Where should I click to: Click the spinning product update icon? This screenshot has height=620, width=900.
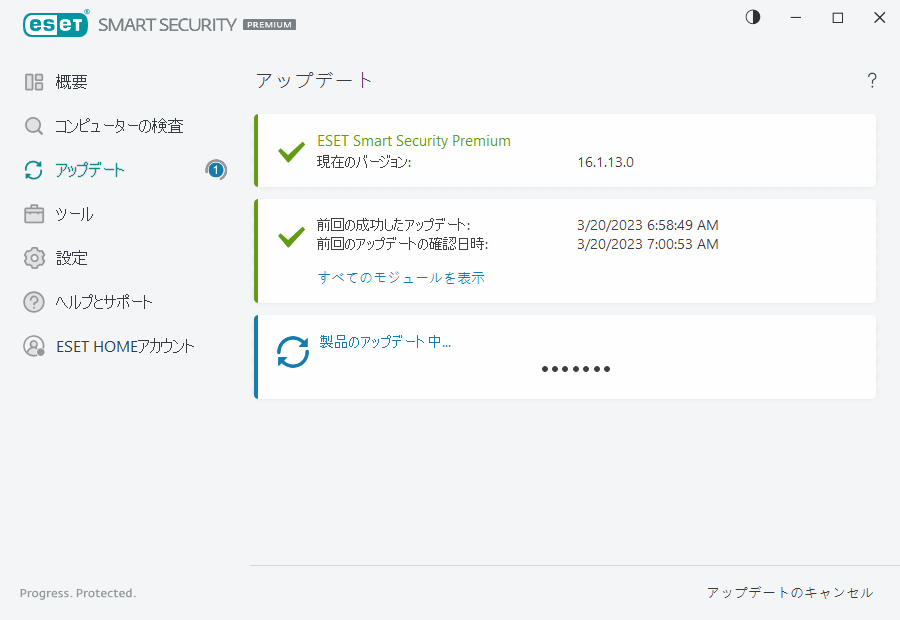[x=293, y=353]
